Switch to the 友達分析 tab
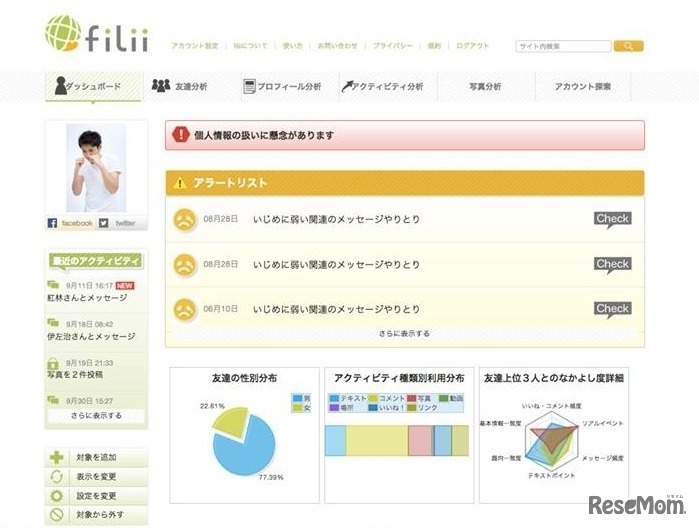The width and height of the screenshot is (699, 528). coord(191,86)
